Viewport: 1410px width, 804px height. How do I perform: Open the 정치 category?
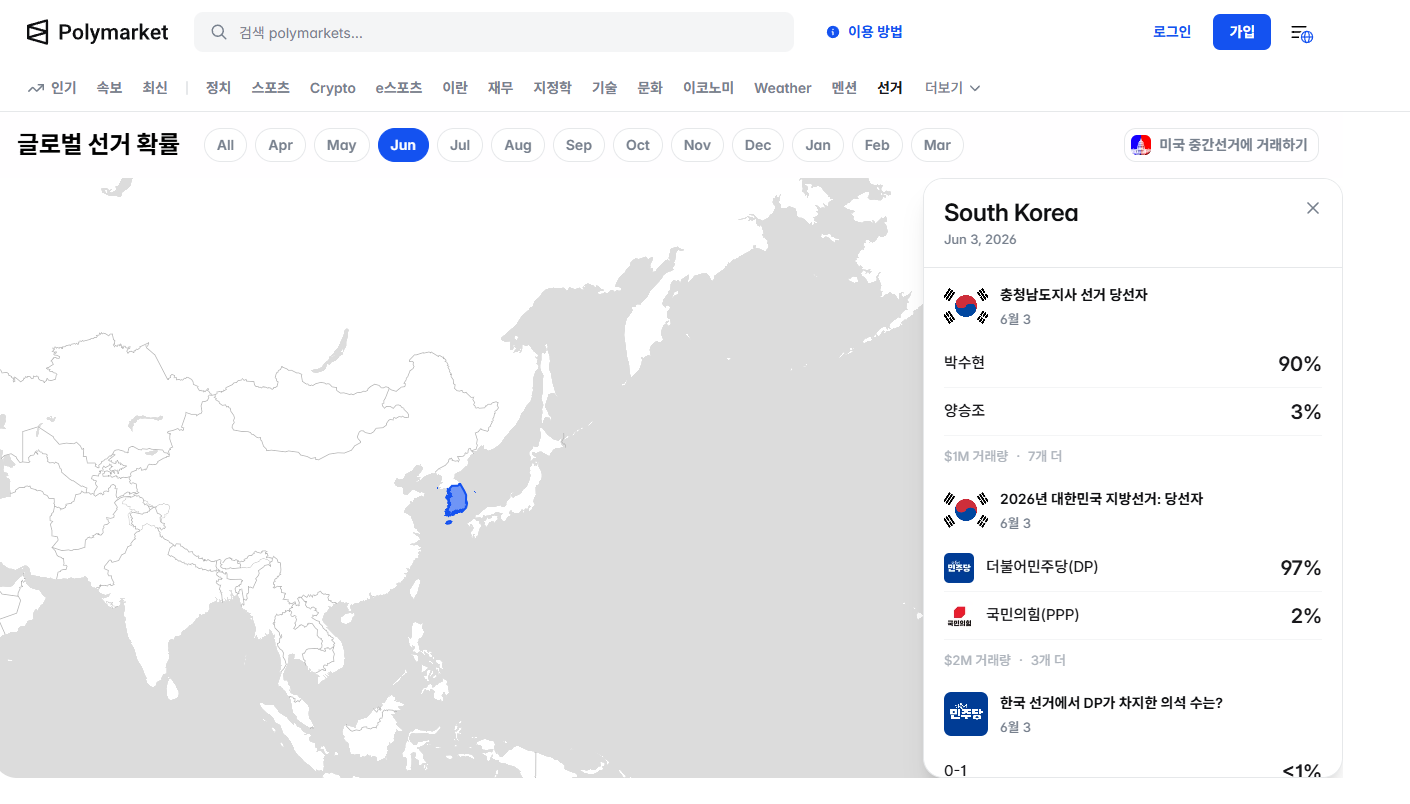click(218, 88)
